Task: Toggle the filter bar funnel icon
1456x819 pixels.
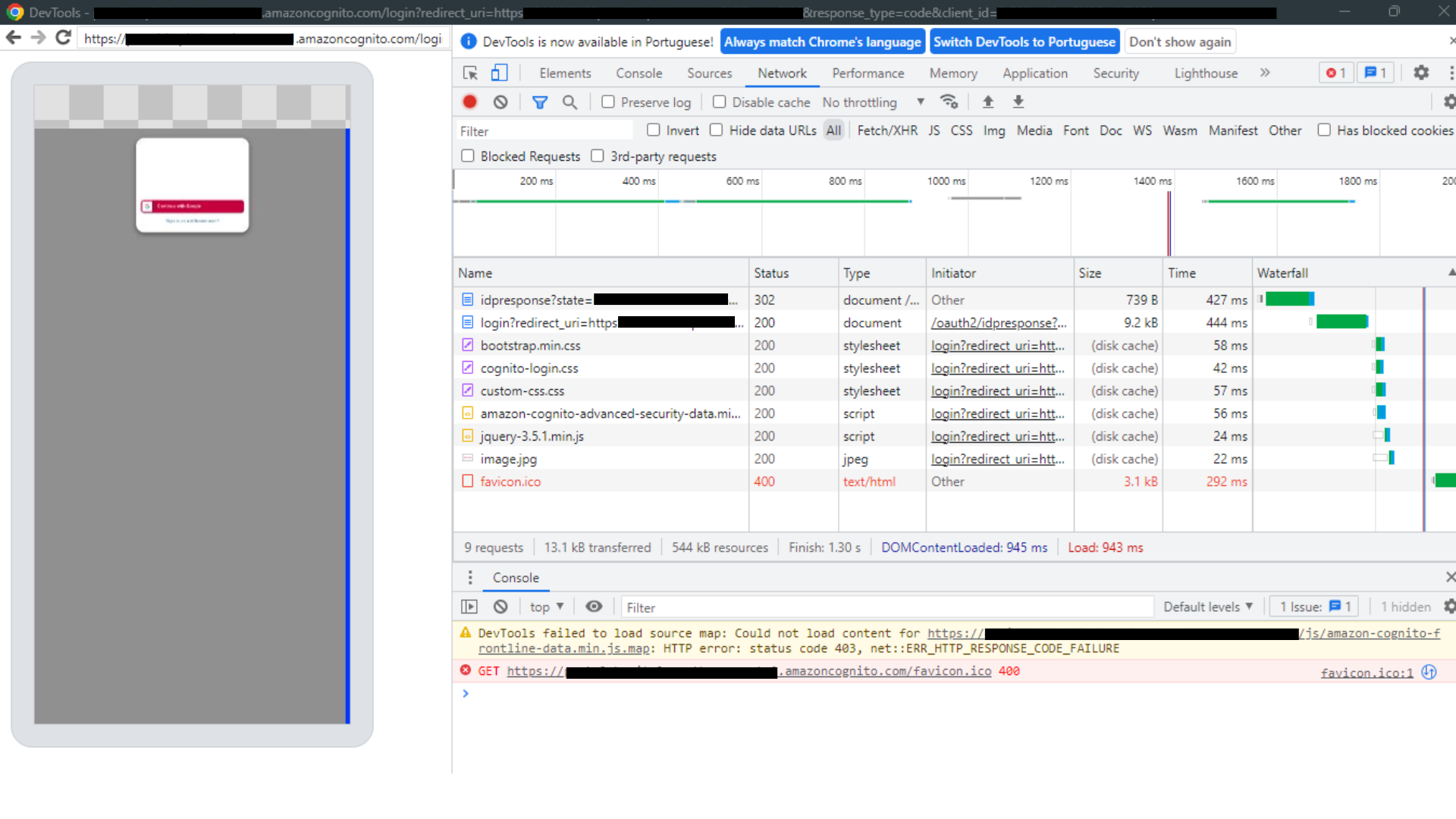Action: click(540, 102)
